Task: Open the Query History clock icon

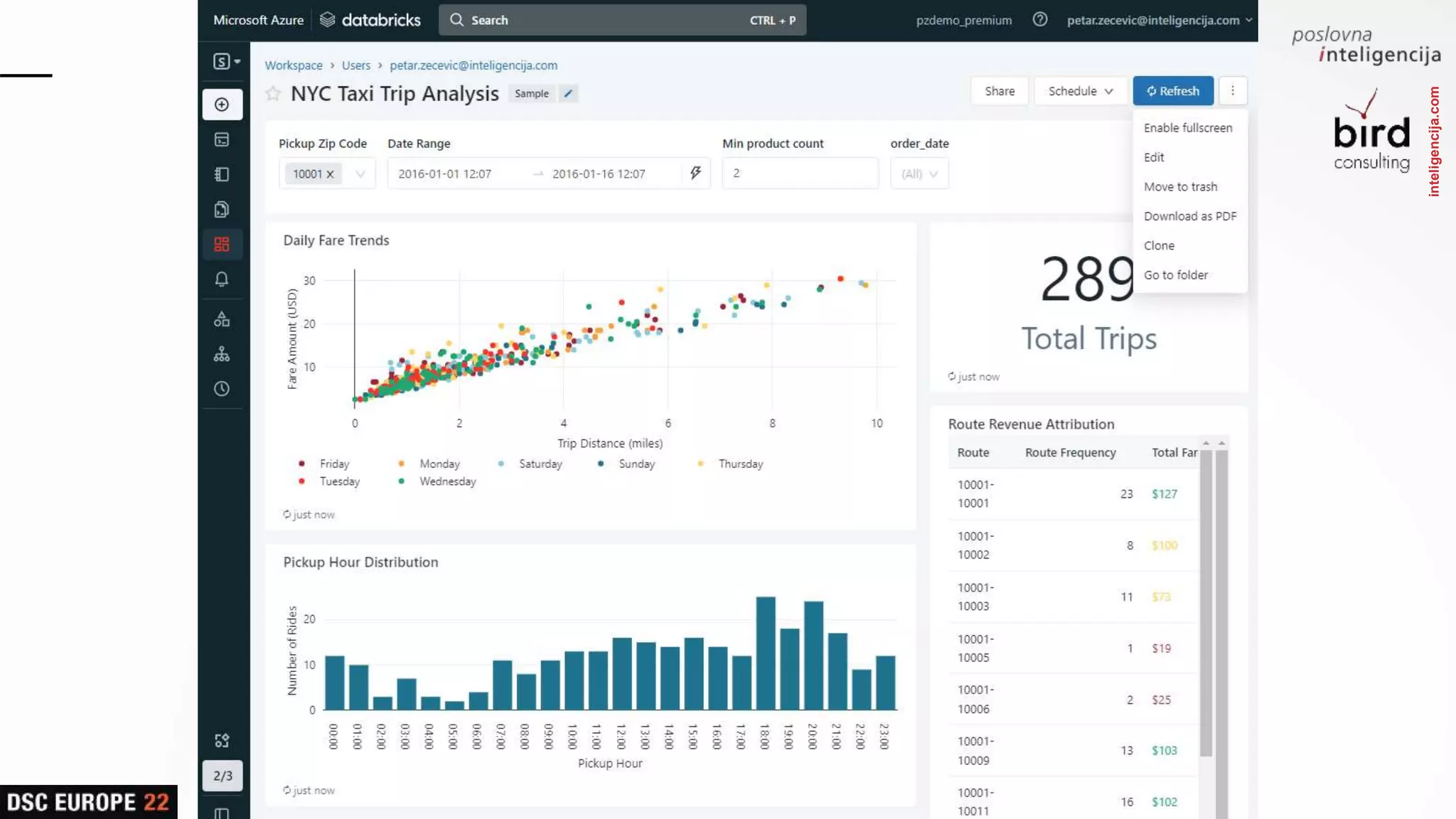Action: tap(222, 389)
